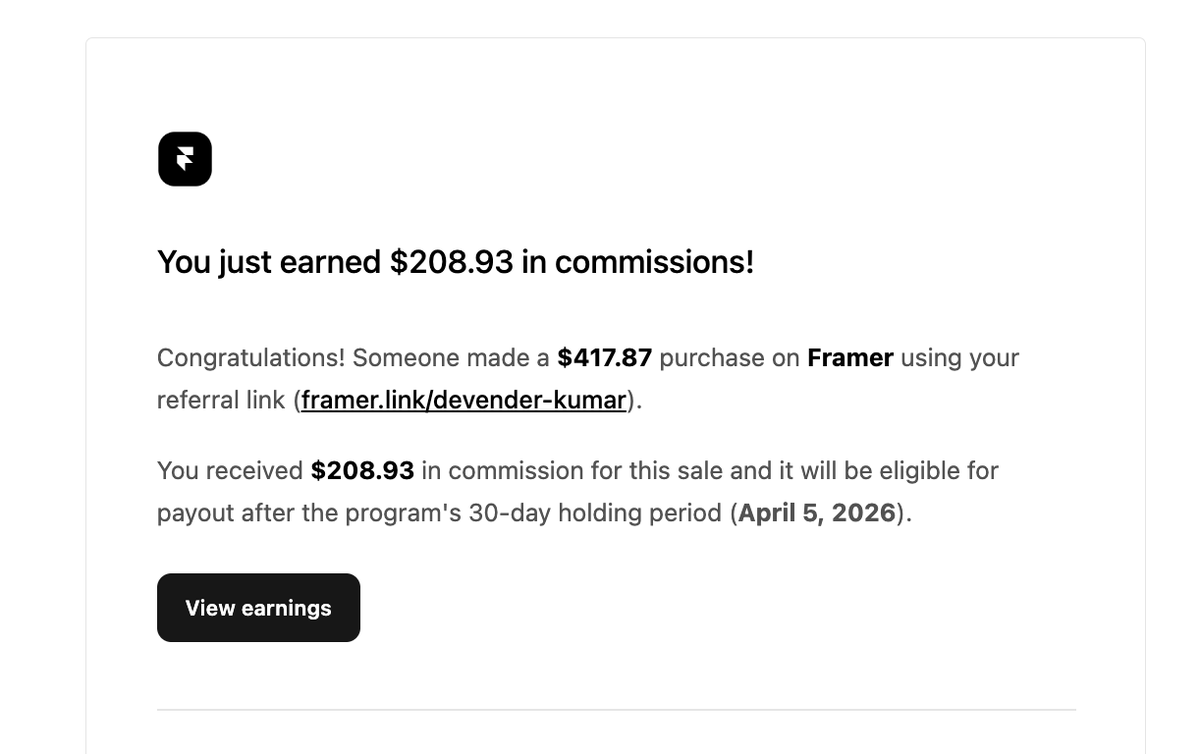1200x754 pixels.
Task: Click the $208.93 amount in the heading
Action: [x=451, y=262]
